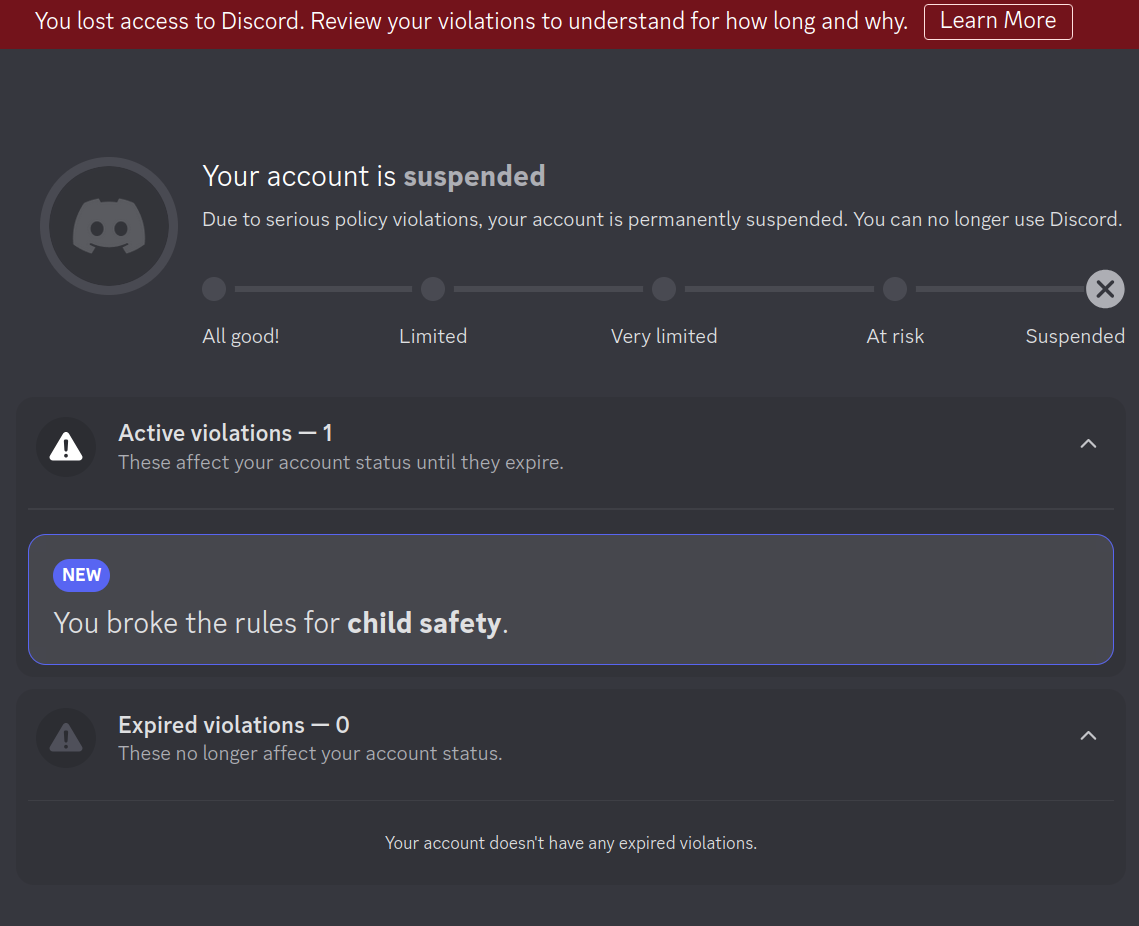
Task: Click the 'At risk' status label
Action: tap(895, 336)
